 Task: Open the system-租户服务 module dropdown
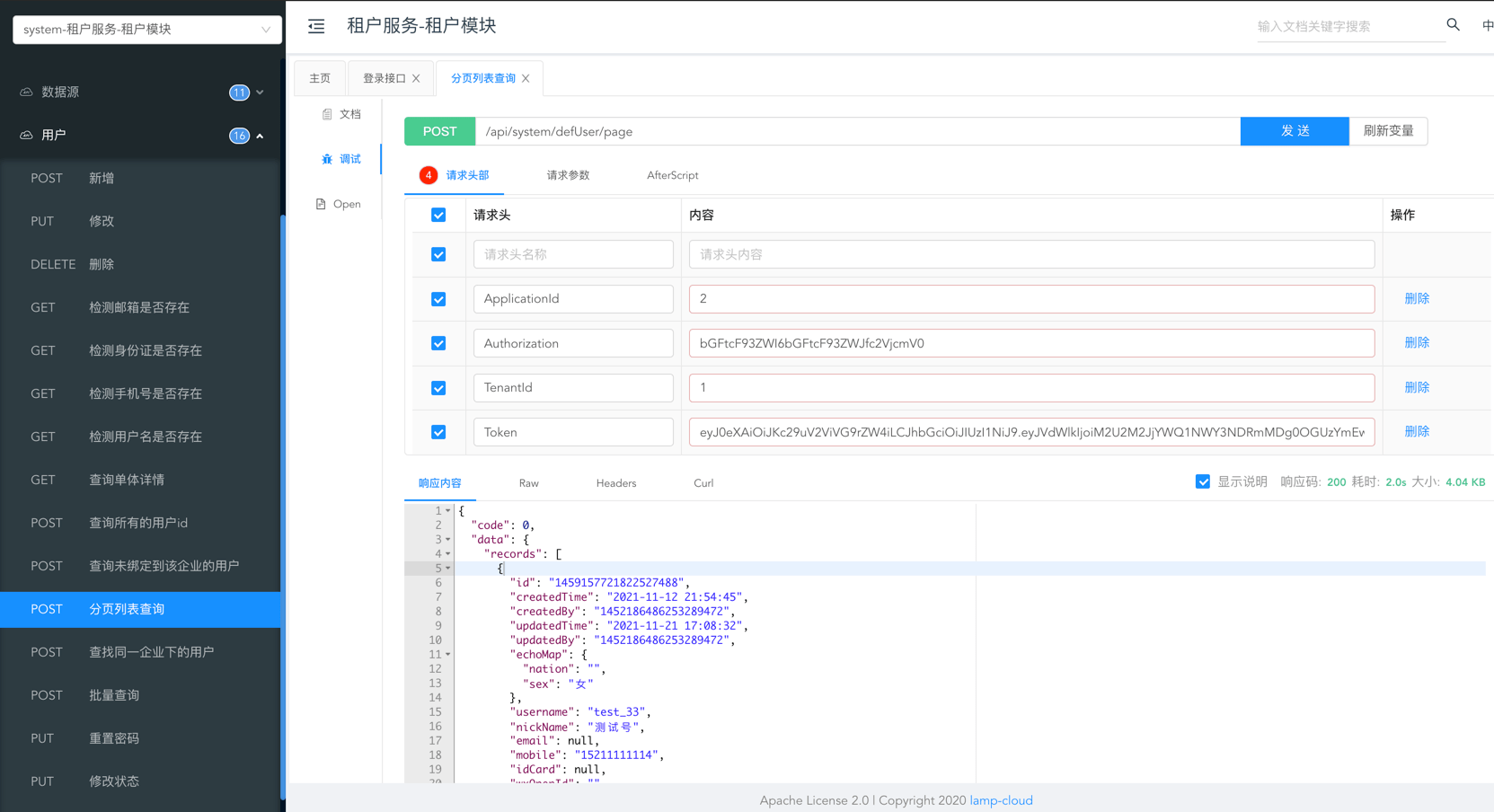pos(146,30)
